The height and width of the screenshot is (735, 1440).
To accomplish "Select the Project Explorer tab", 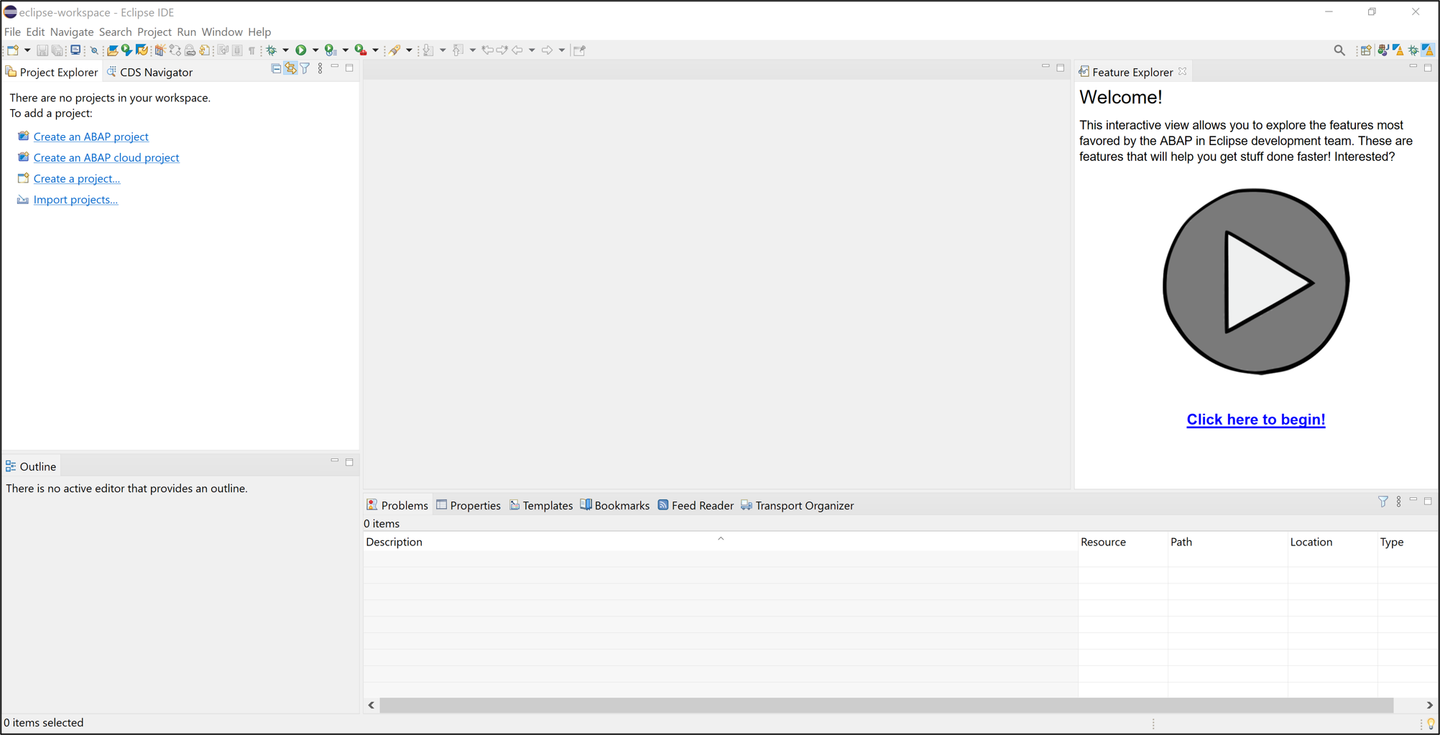I will [x=52, y=72].
